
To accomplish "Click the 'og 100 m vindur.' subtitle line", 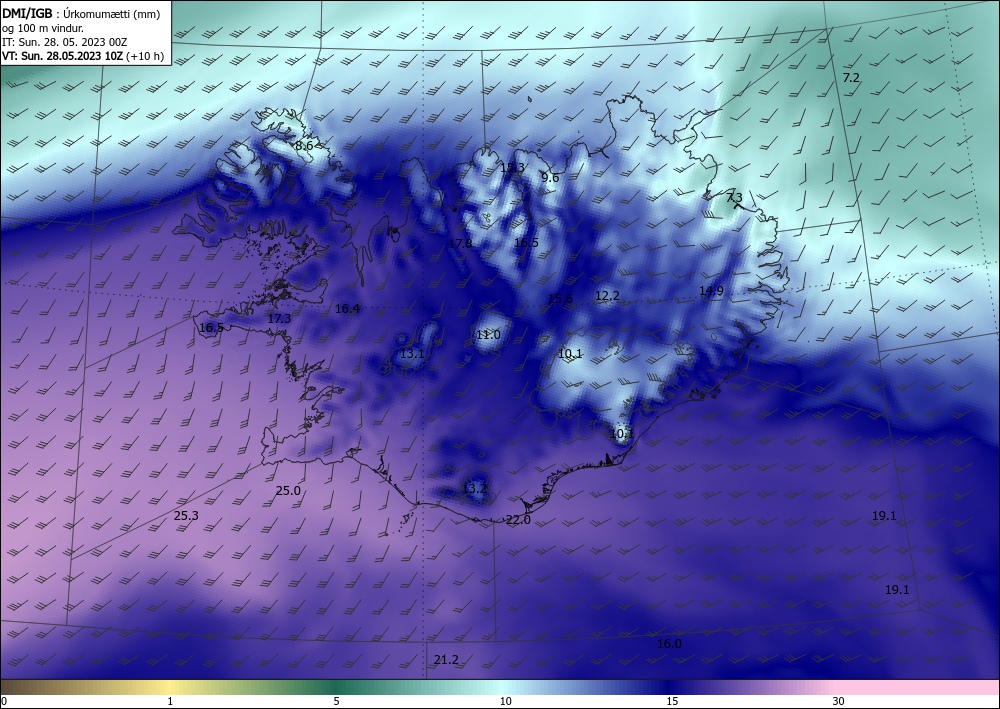I will (x=43, y=28).
